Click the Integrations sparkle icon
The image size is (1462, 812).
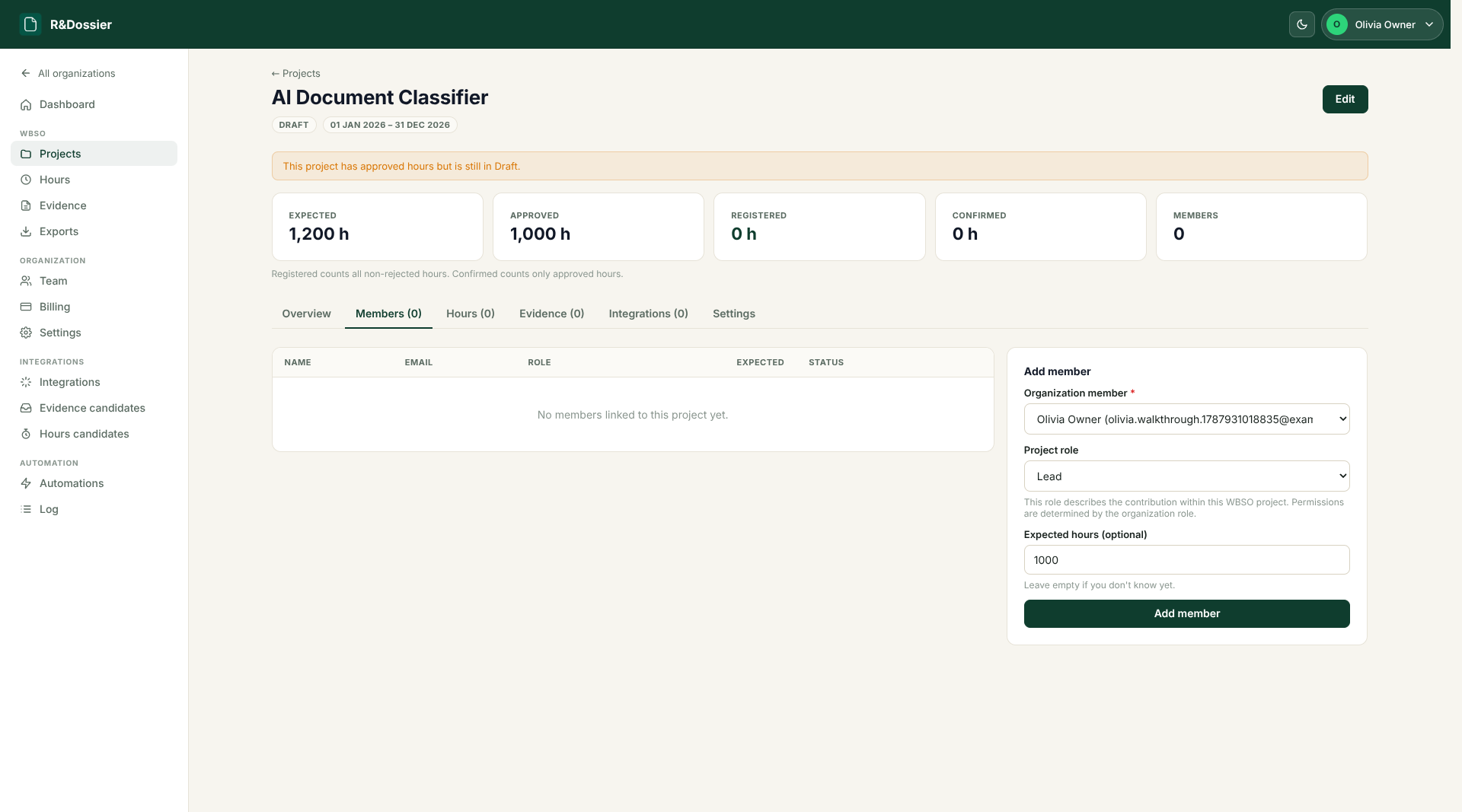[x=26, y=382]
